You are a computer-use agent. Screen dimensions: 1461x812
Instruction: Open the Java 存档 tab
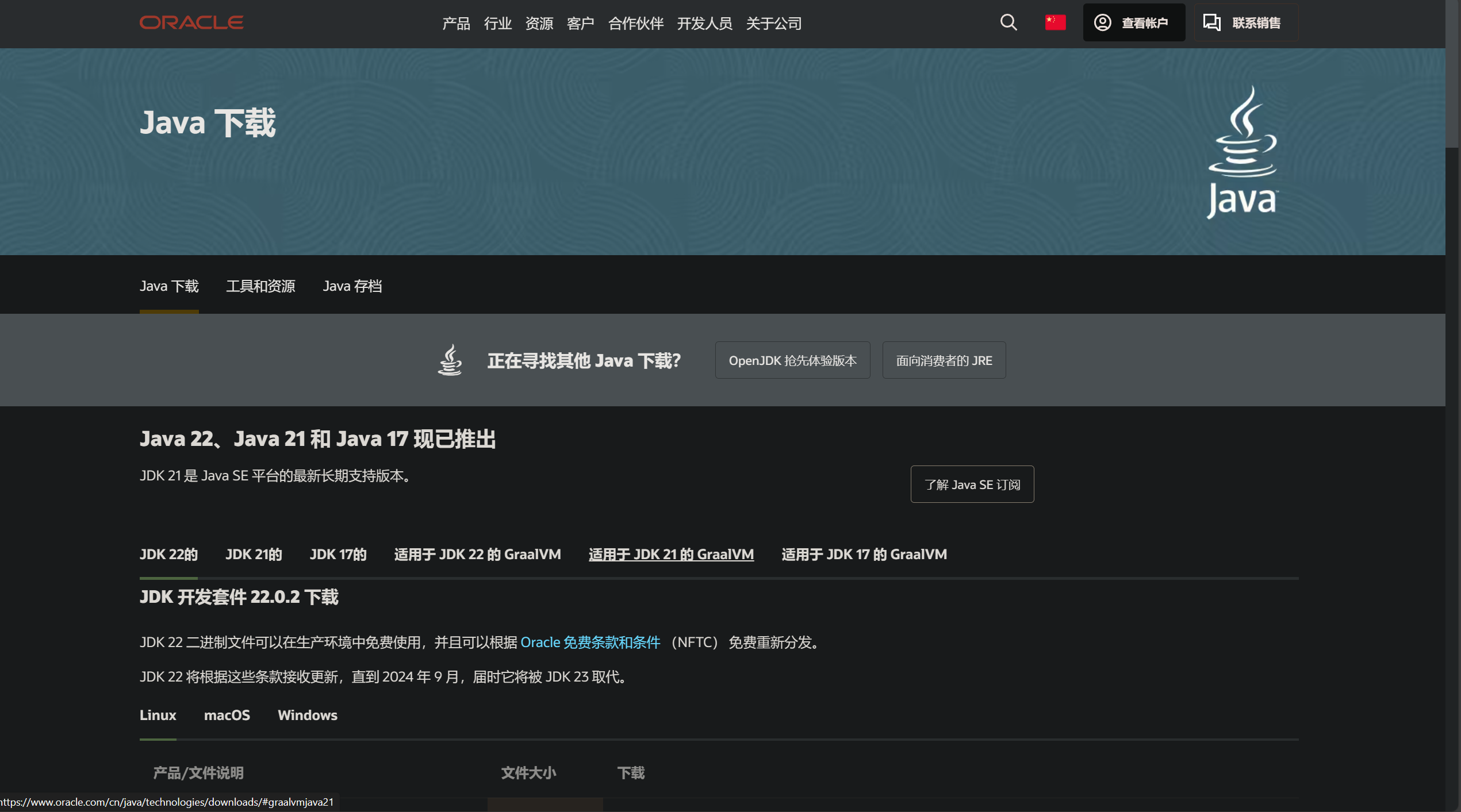tap(353, 286)
